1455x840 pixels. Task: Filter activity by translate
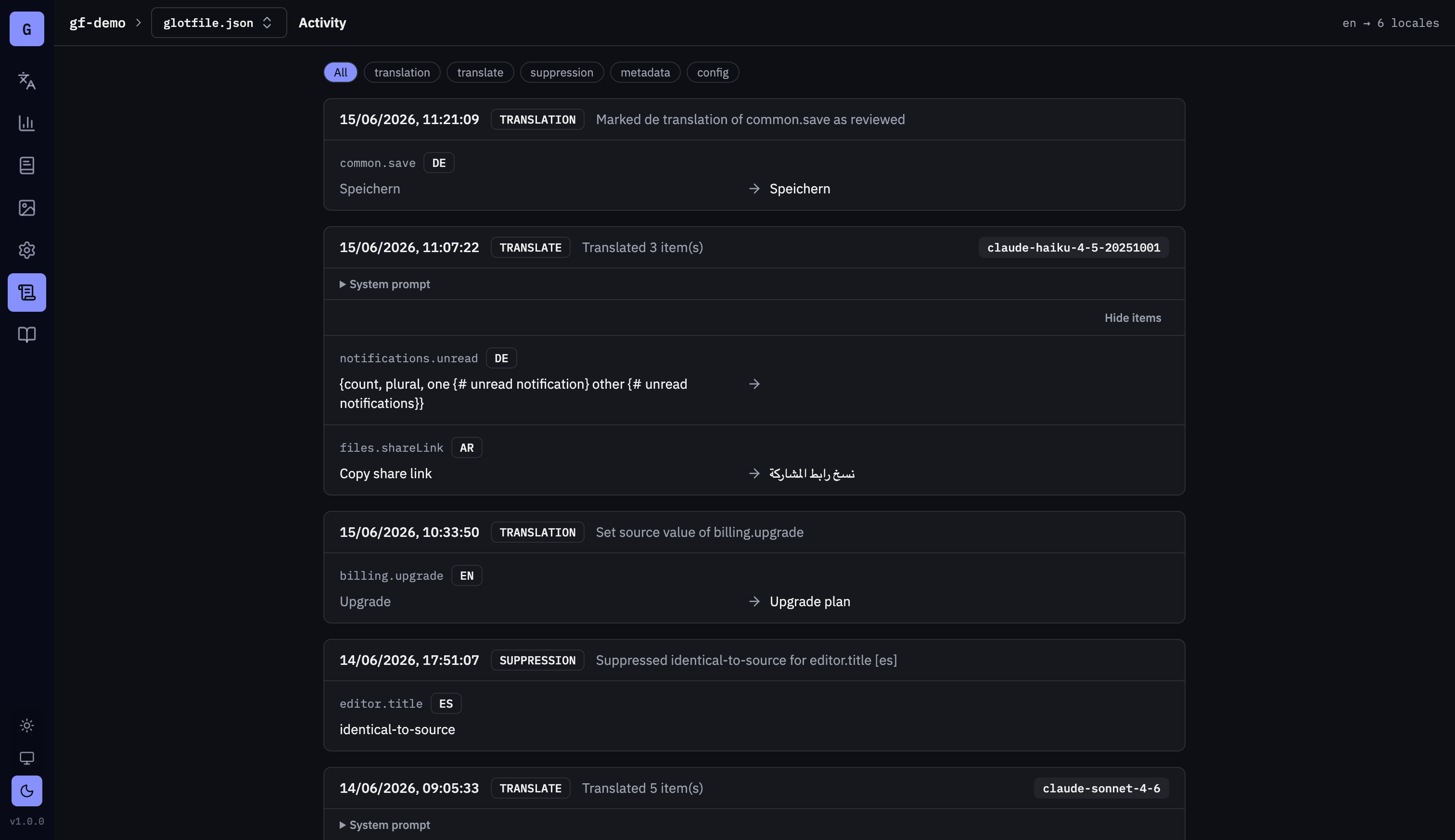(480, 72)
